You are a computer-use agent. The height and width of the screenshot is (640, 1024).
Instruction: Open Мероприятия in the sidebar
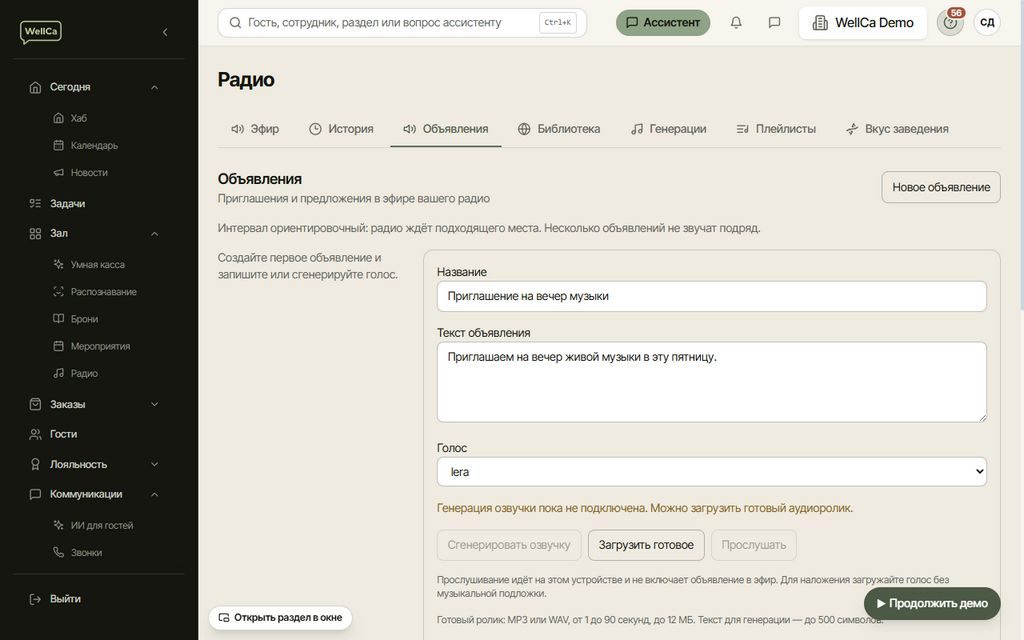point(100,347)
